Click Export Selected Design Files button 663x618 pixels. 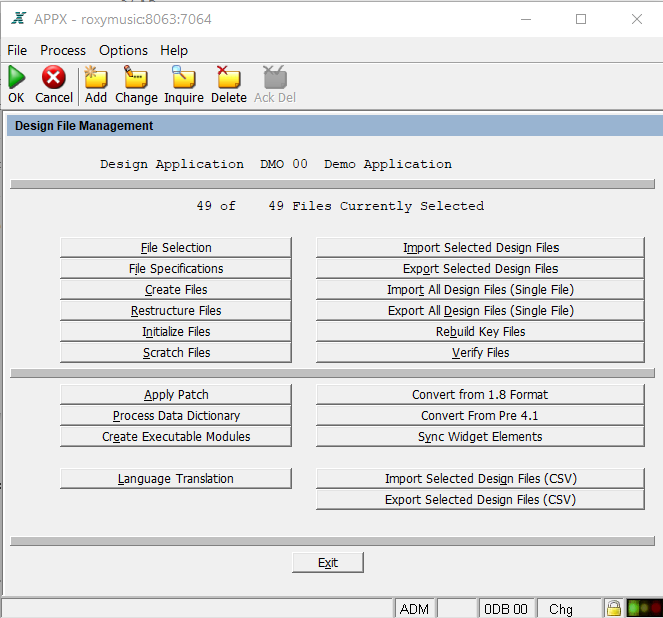480,268
